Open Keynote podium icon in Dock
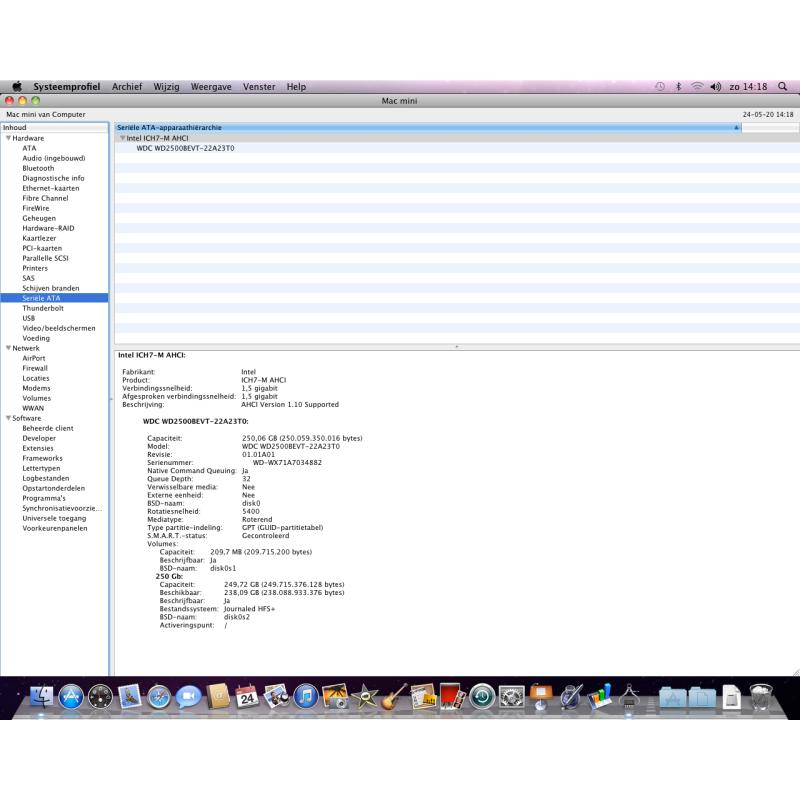The image size is (800, 800). click(541, 696)
